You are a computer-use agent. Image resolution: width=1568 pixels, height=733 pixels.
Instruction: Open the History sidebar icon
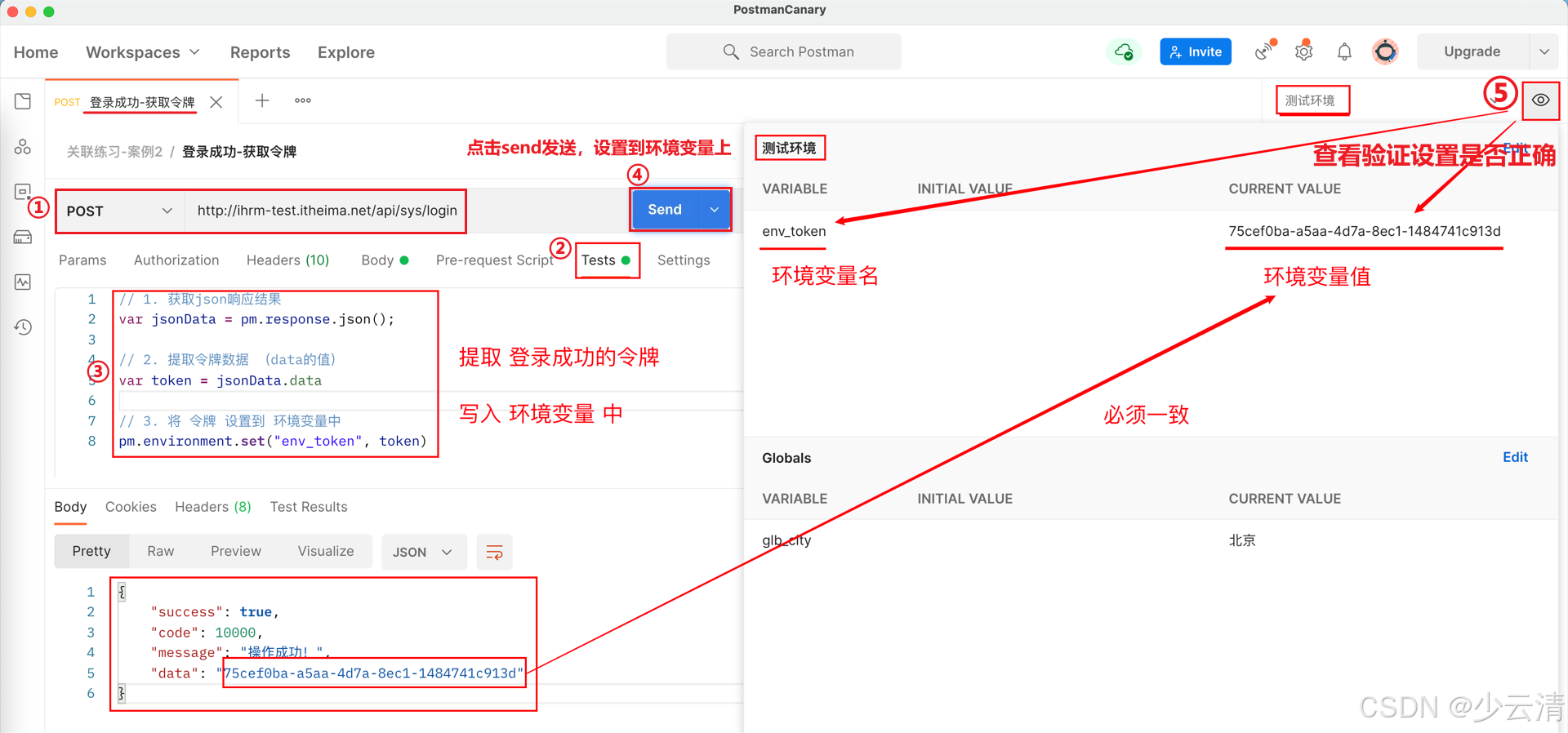coord(23,327)
